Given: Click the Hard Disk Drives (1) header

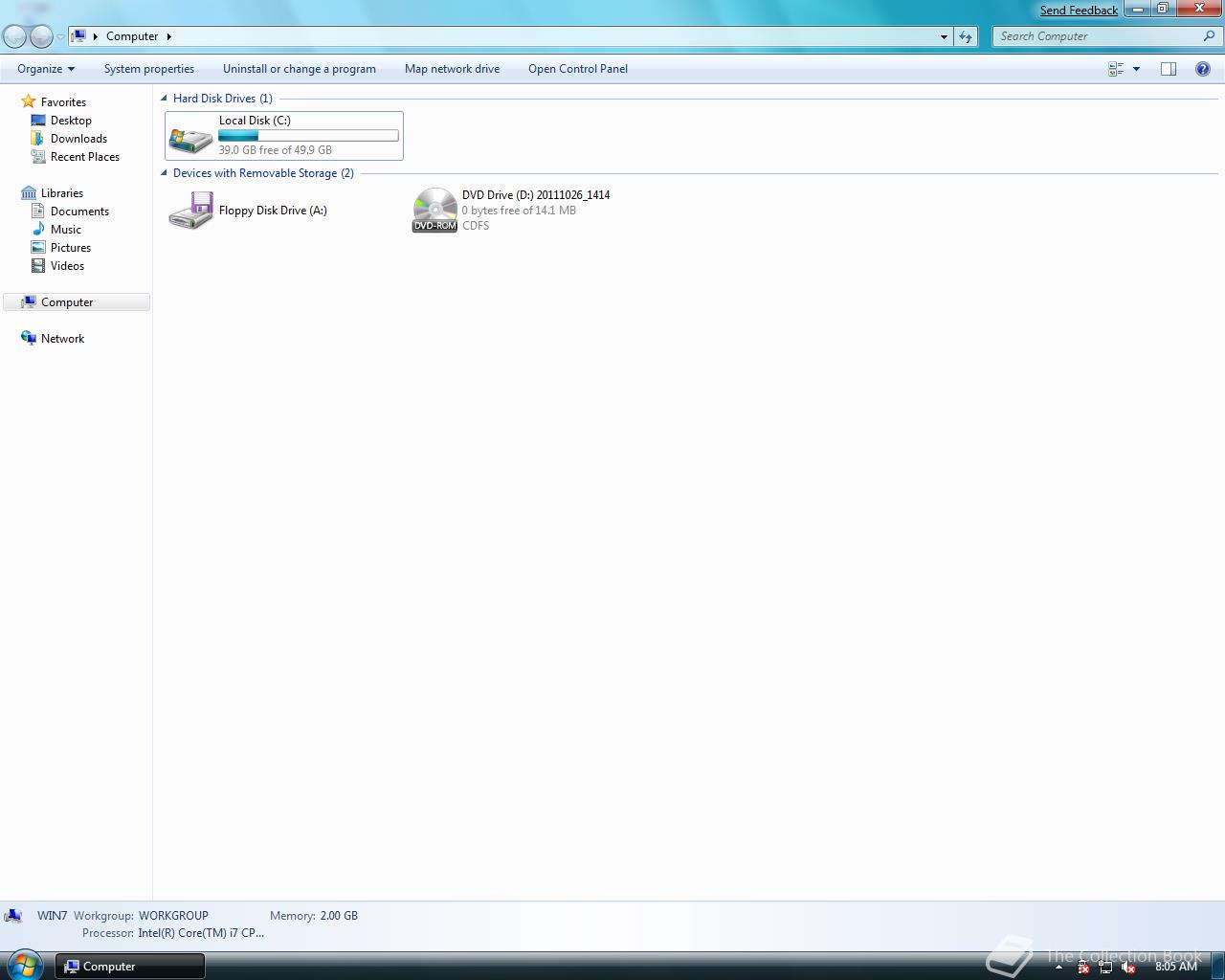Looking at the screenshot, I should coord(222,99).
